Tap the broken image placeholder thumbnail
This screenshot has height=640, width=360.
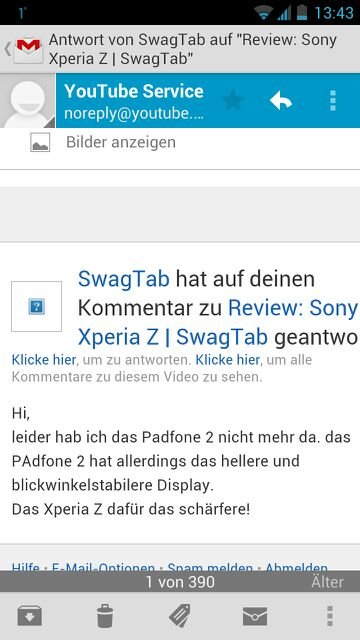(36, 306)
